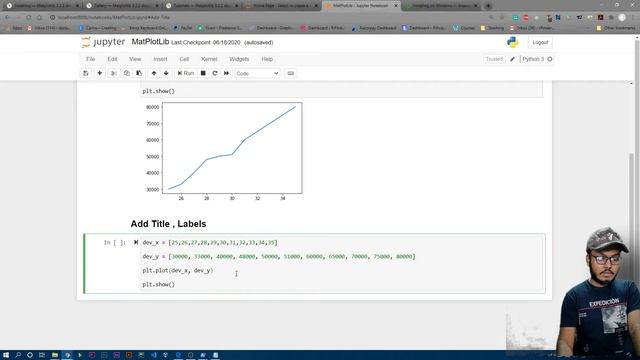640x360 pixels.
Task: Click the Add Title , Labels heading
Action: (168, 224)
